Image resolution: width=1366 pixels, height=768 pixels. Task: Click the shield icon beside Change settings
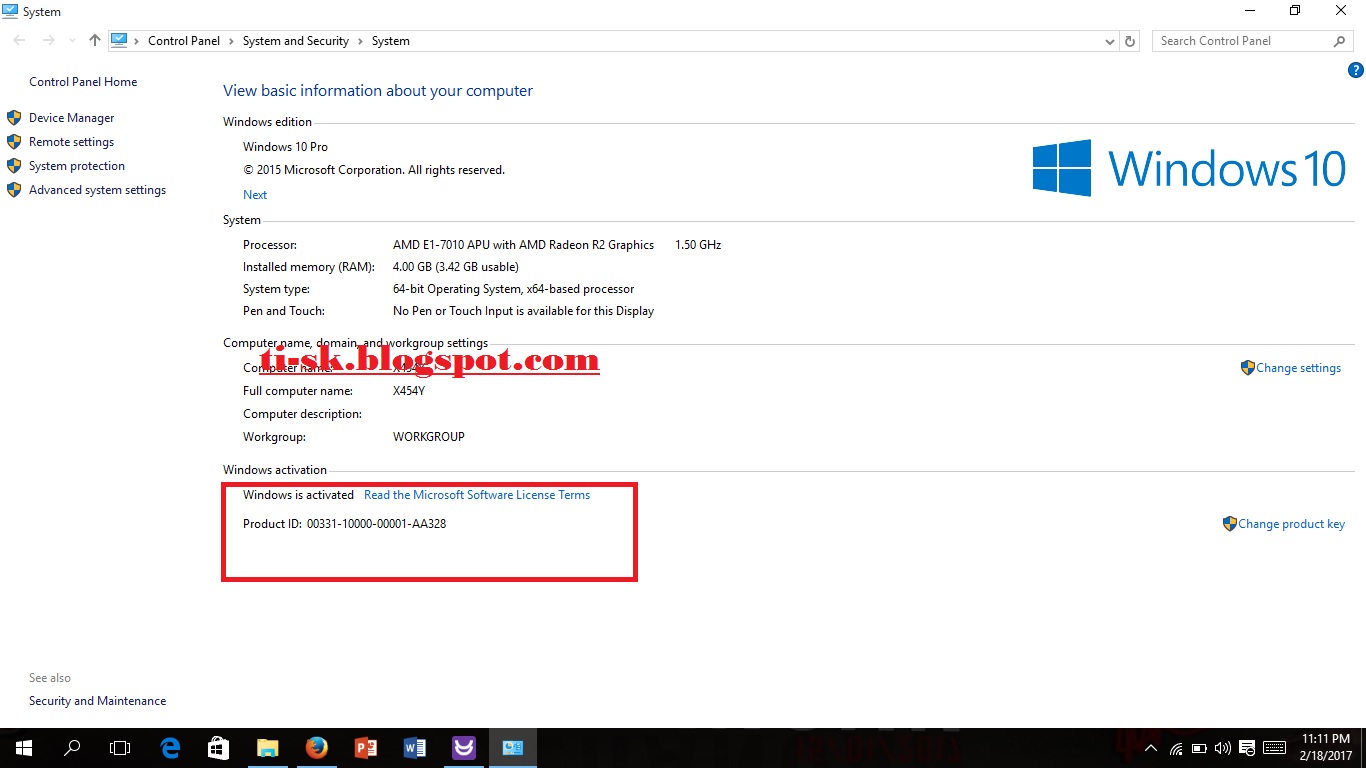tap(1247, 368)
